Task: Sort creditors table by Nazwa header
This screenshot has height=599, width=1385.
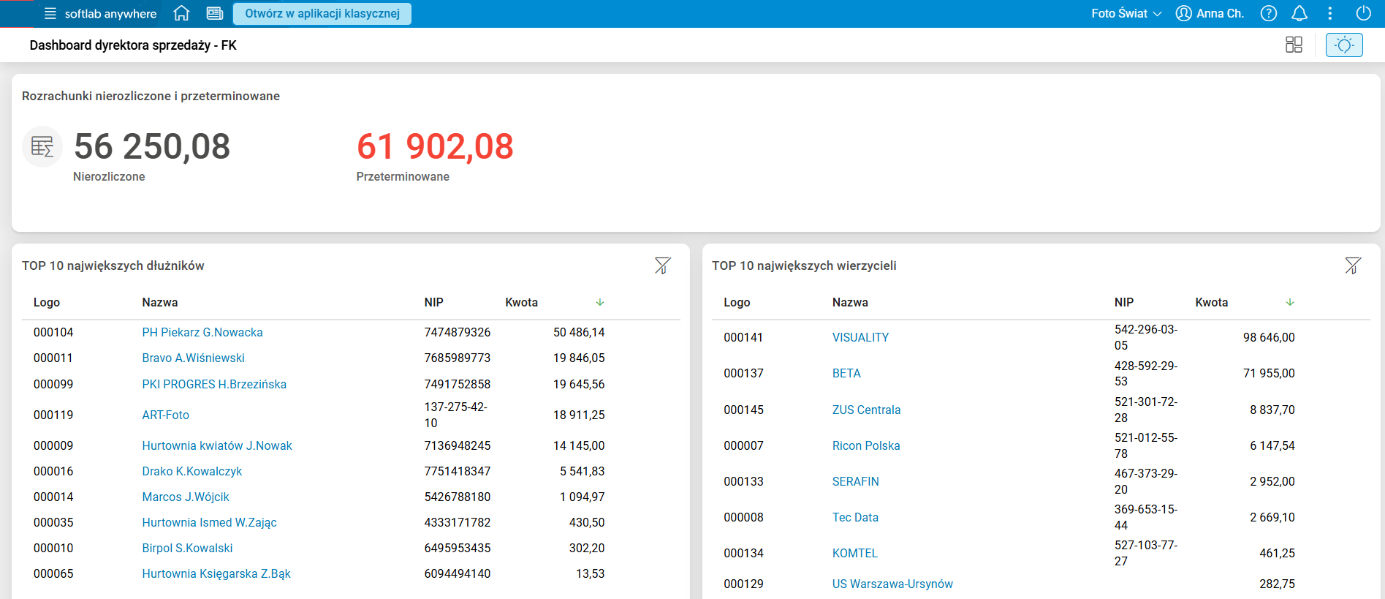Action: (x=850, y=302)
